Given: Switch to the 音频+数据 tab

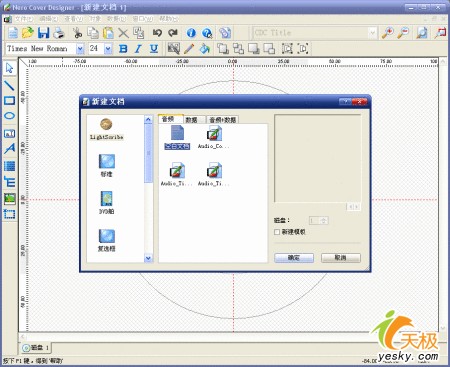Looking at the screenshot, I should [223, 120].
